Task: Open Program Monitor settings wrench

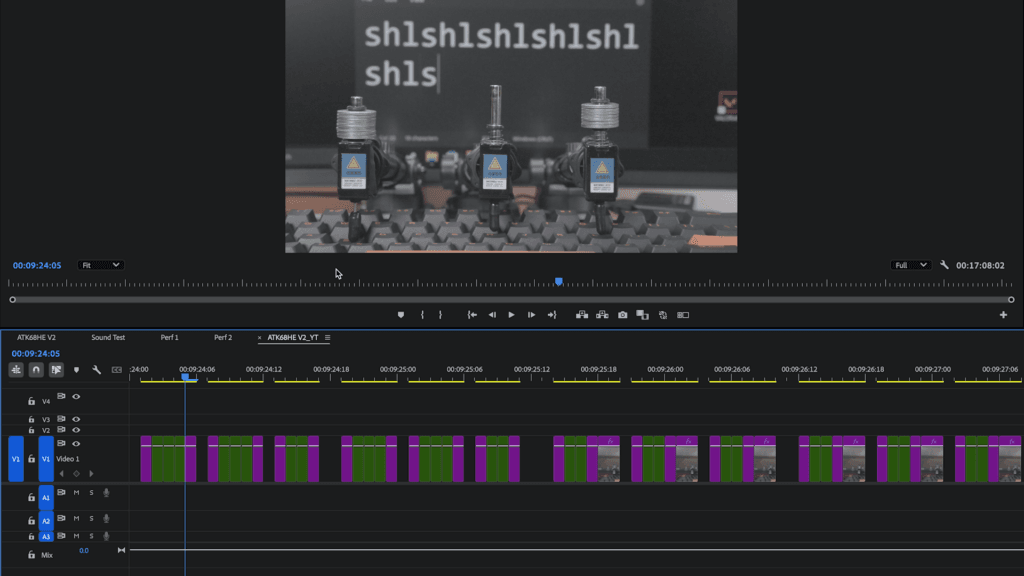Action: click(944, 265)
